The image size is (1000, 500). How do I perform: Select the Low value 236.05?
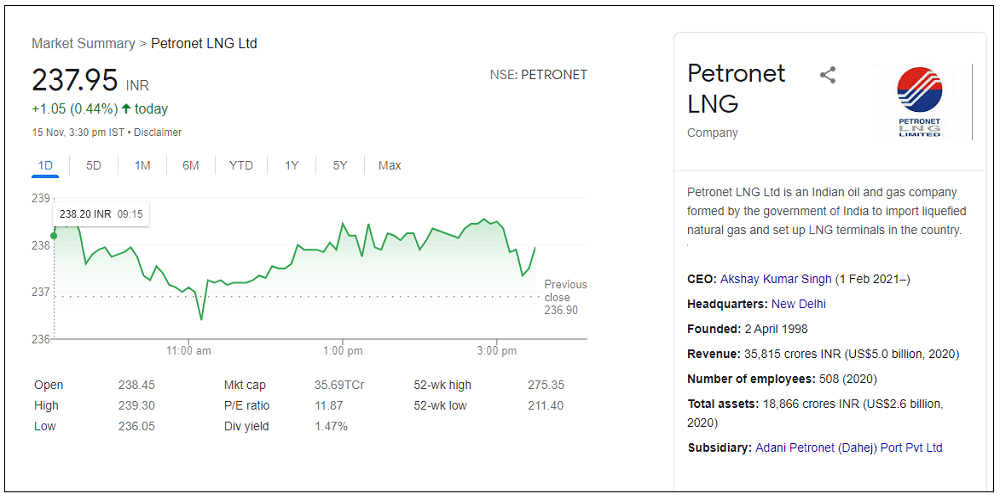[136, 426]
